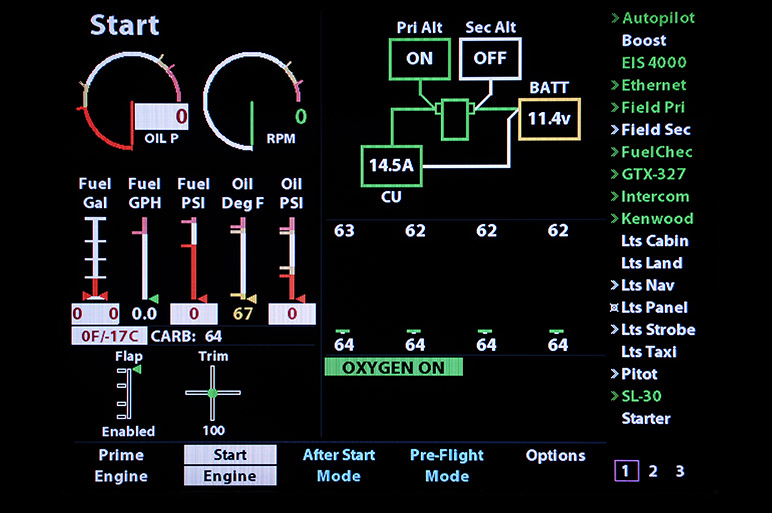Expand the Autopilot circuit entry
Viewport: 772px width, 513px height.
(x=657, y=18)
